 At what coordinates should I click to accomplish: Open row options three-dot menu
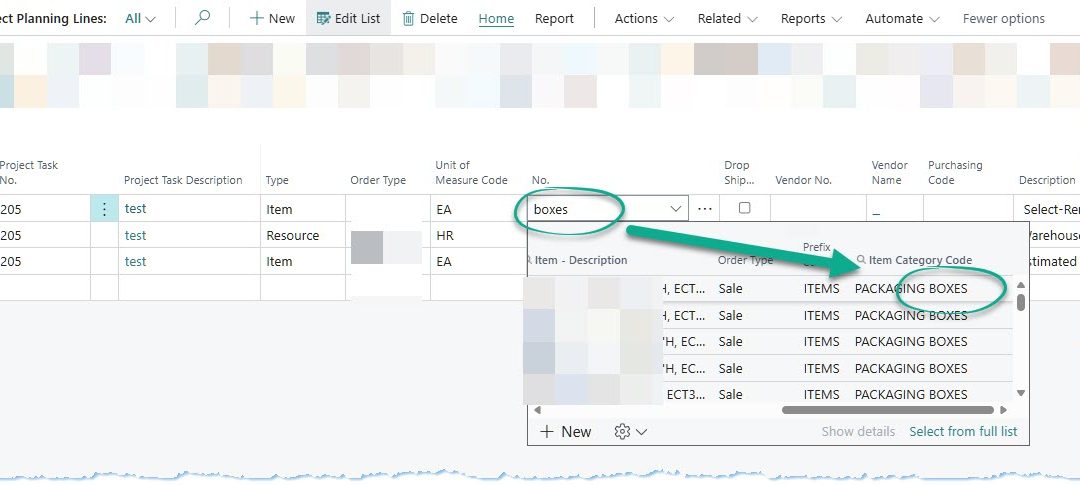click(104, 209)
